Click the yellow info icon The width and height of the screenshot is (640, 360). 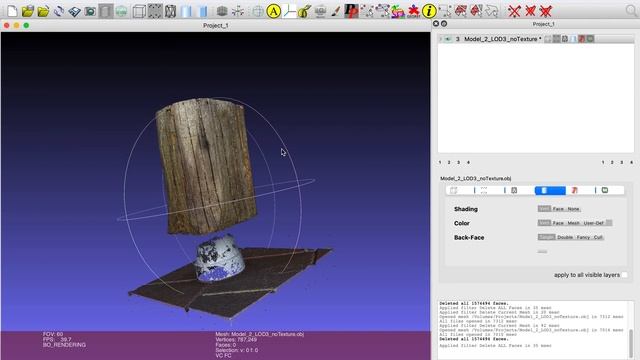(429, 11)
